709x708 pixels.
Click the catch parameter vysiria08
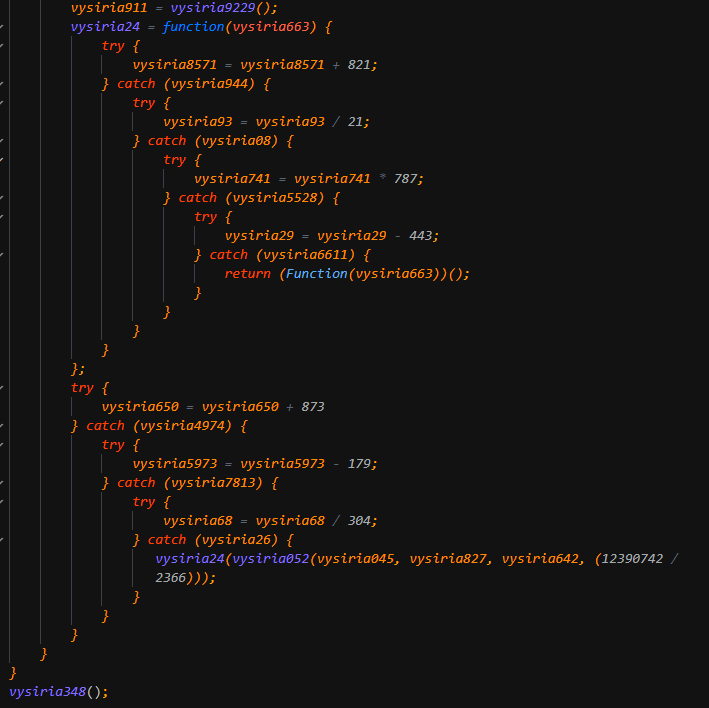click(x=236, y=141)
